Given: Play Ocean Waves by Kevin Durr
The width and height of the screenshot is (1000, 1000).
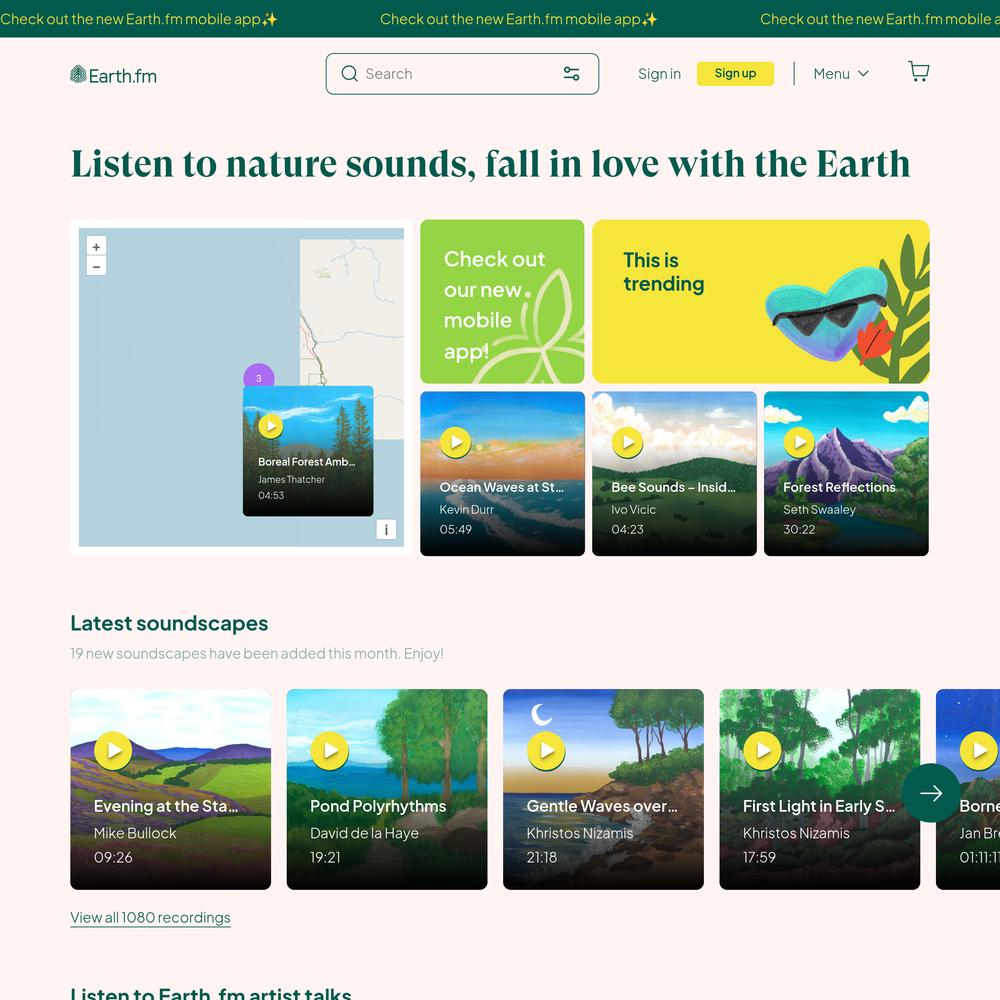Looking at the screenshot, I should pyautogui.click(x=455, y=442).
